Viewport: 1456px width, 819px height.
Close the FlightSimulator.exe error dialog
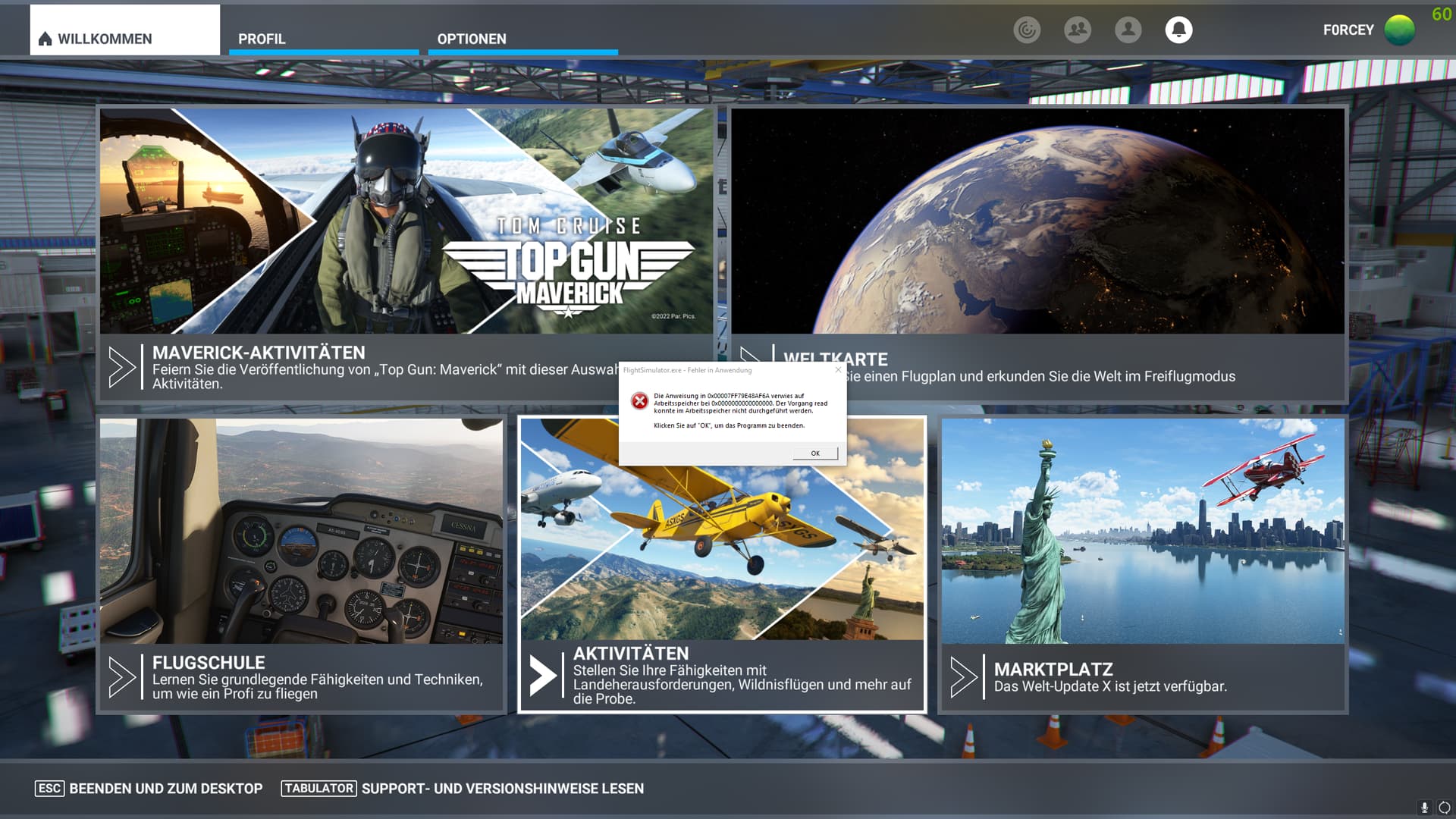tap(838, 370)
